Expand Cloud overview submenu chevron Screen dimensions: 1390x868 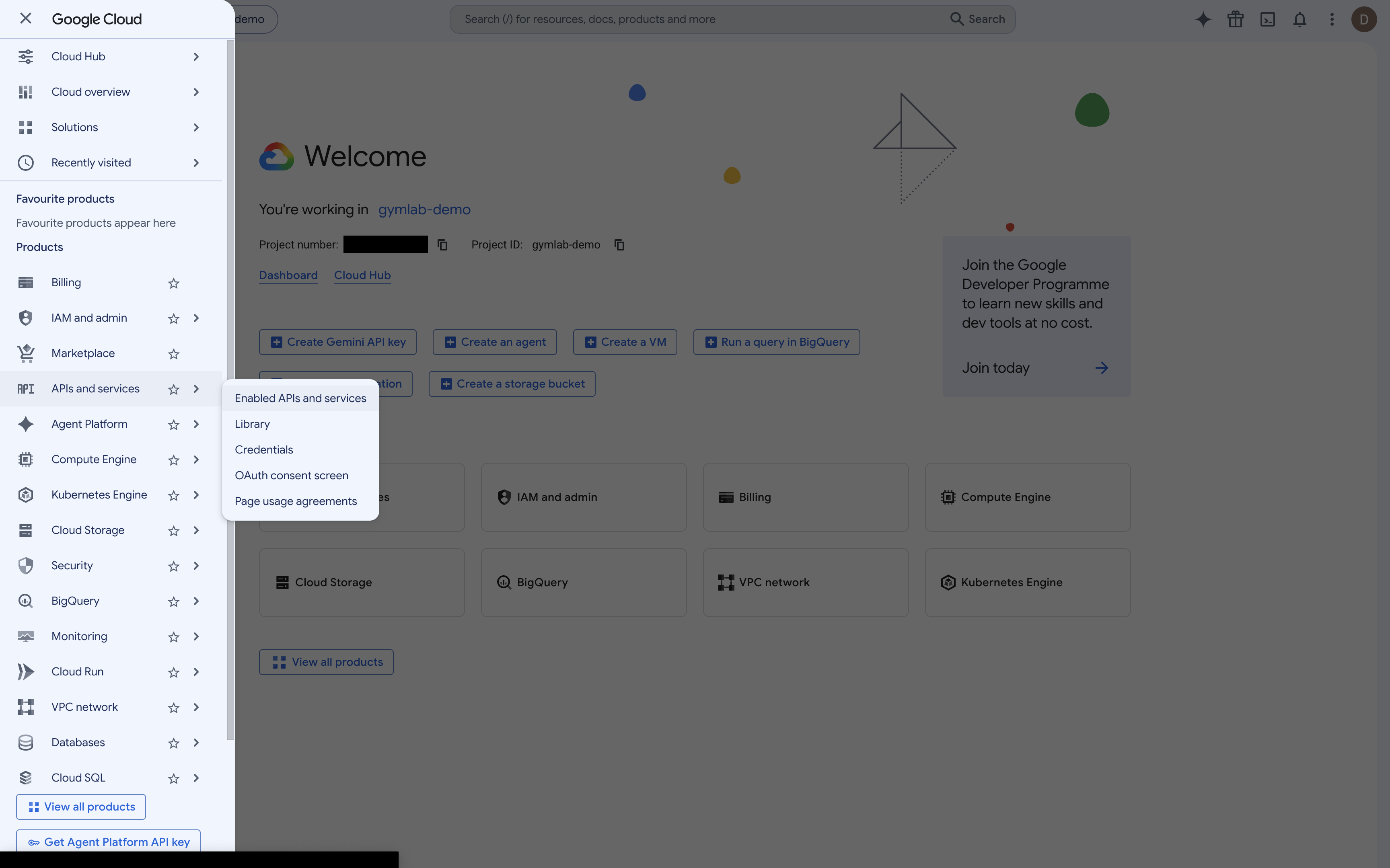click(196, 92)
